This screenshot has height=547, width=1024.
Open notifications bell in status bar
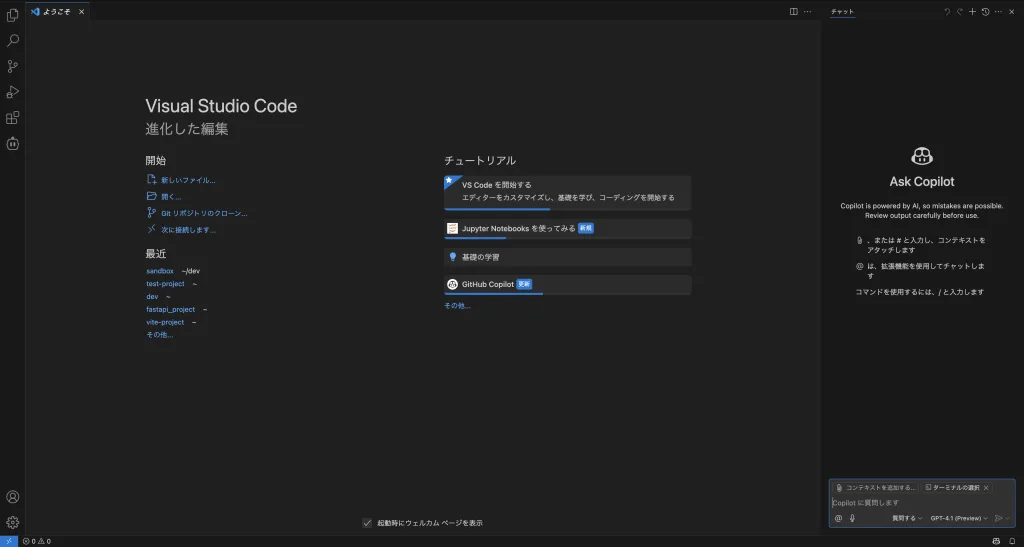(1012, 541)
